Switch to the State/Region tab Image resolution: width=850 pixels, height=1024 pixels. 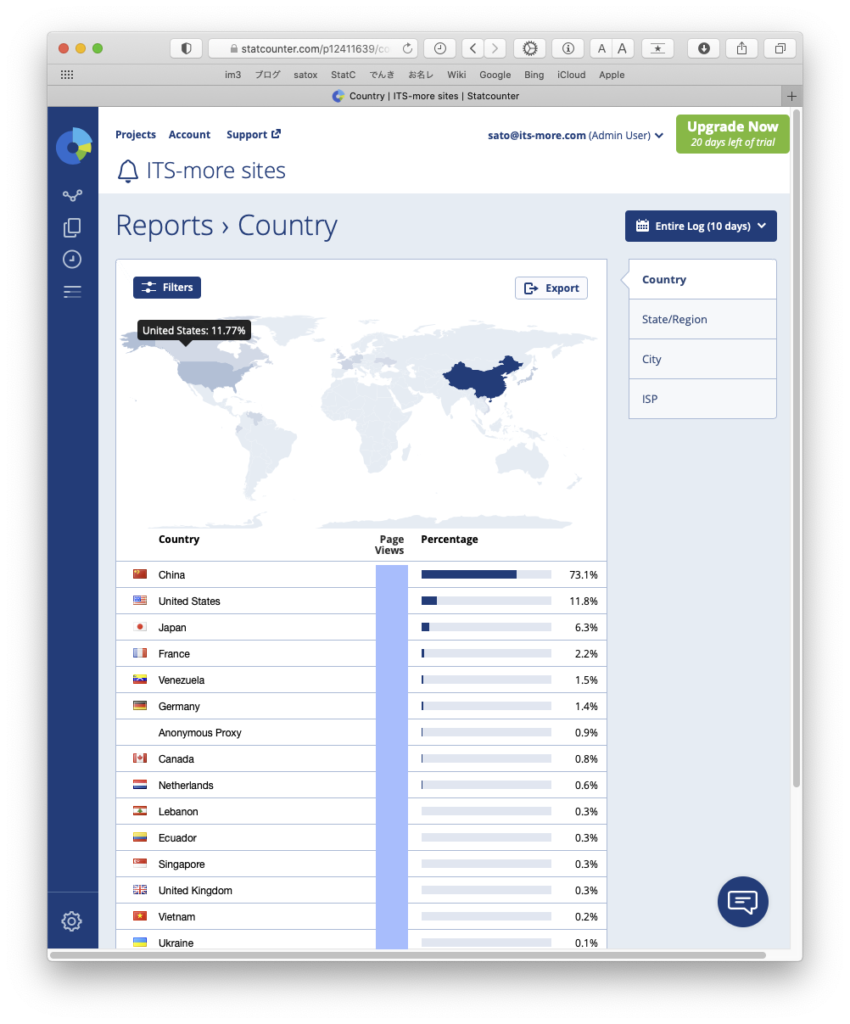(702, 319)
